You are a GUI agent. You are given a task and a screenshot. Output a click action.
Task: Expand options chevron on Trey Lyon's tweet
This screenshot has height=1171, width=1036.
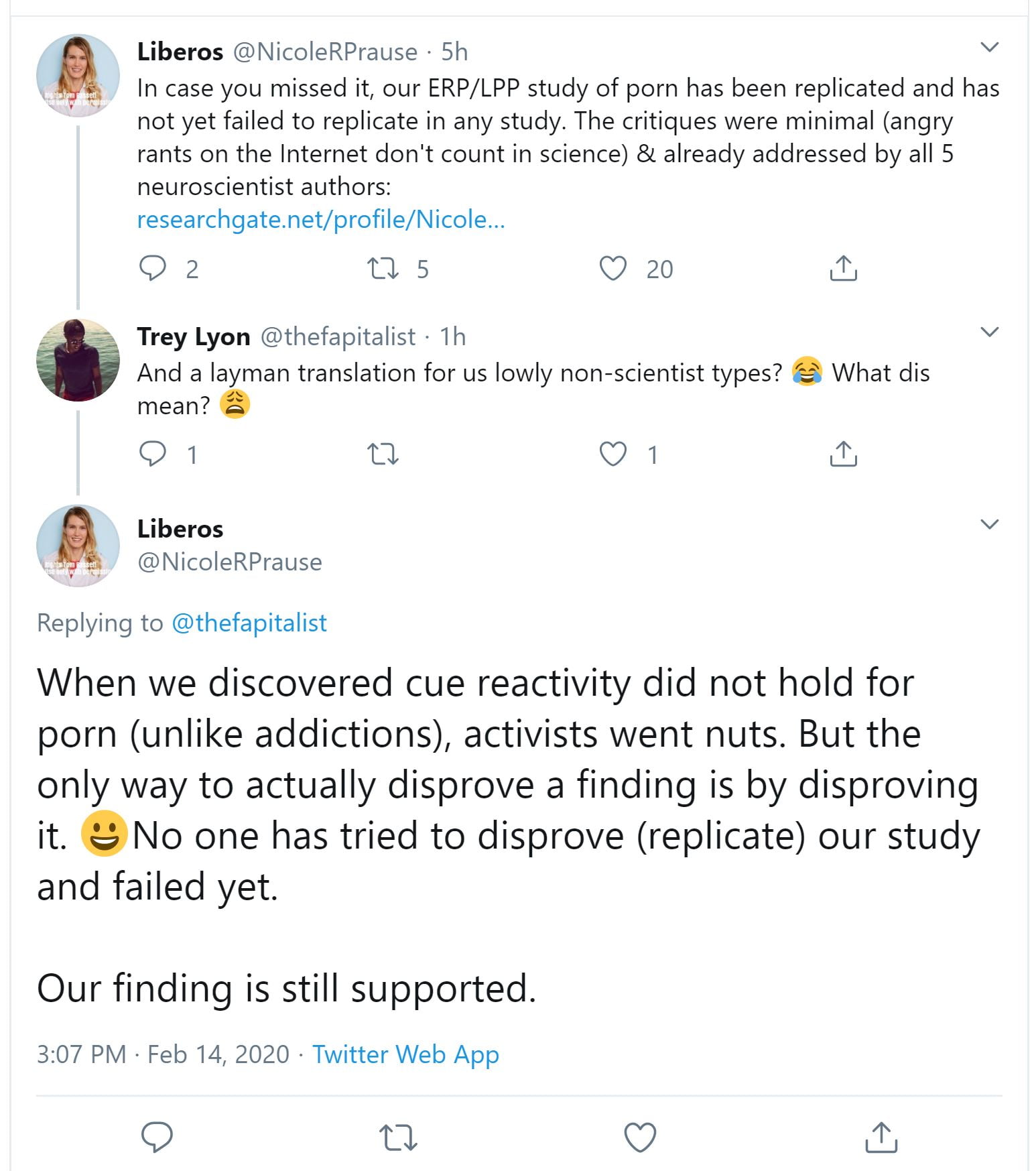pos(990,332)
